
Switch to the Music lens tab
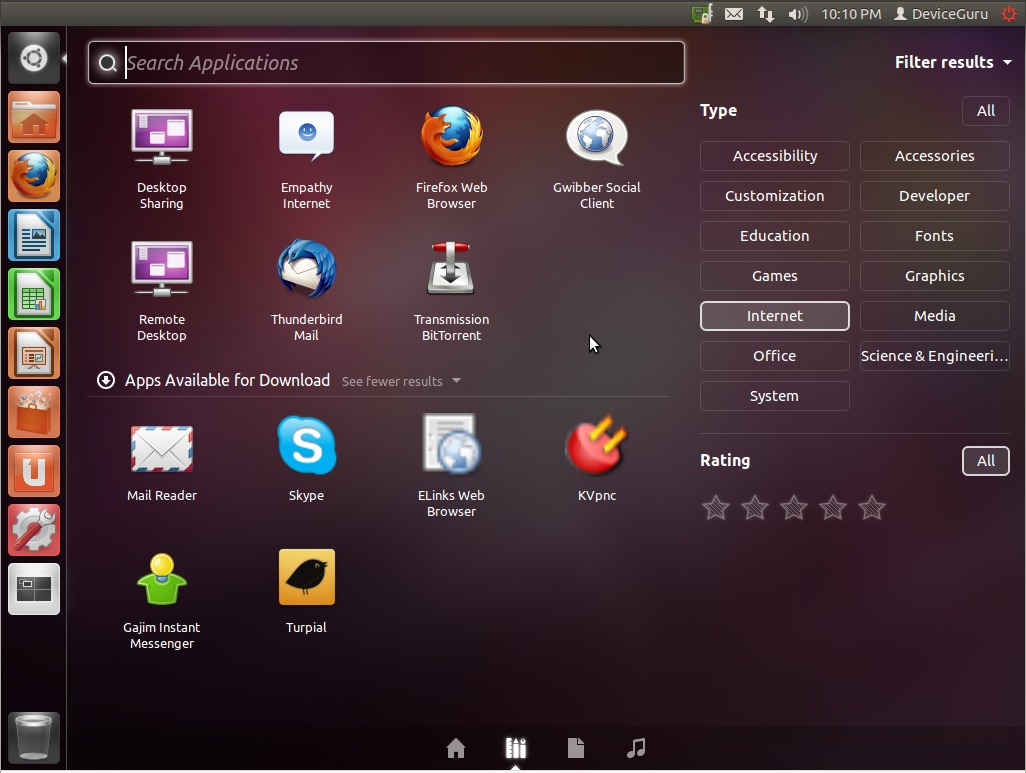(636, 747)
